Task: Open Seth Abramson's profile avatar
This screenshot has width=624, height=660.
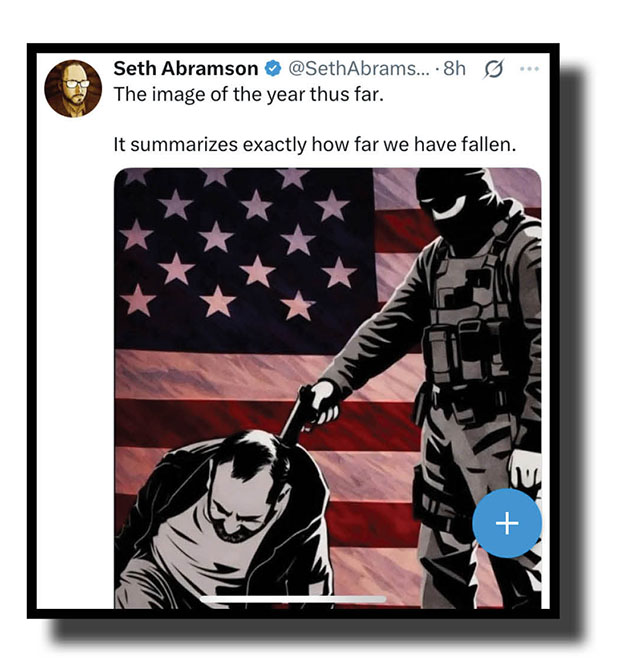Action: pos(73,88)
